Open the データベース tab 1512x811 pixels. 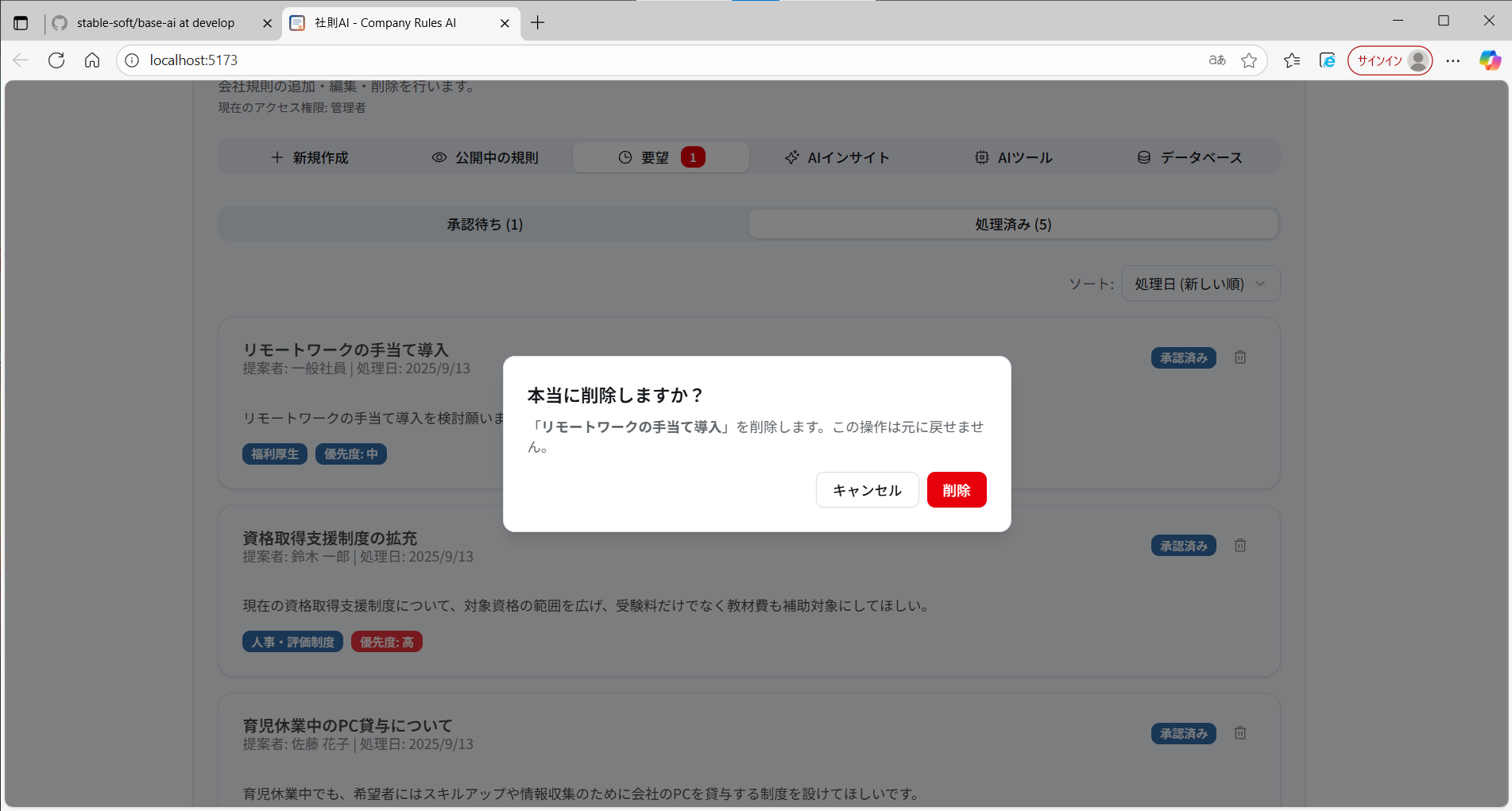click(x=1189, y=157)
